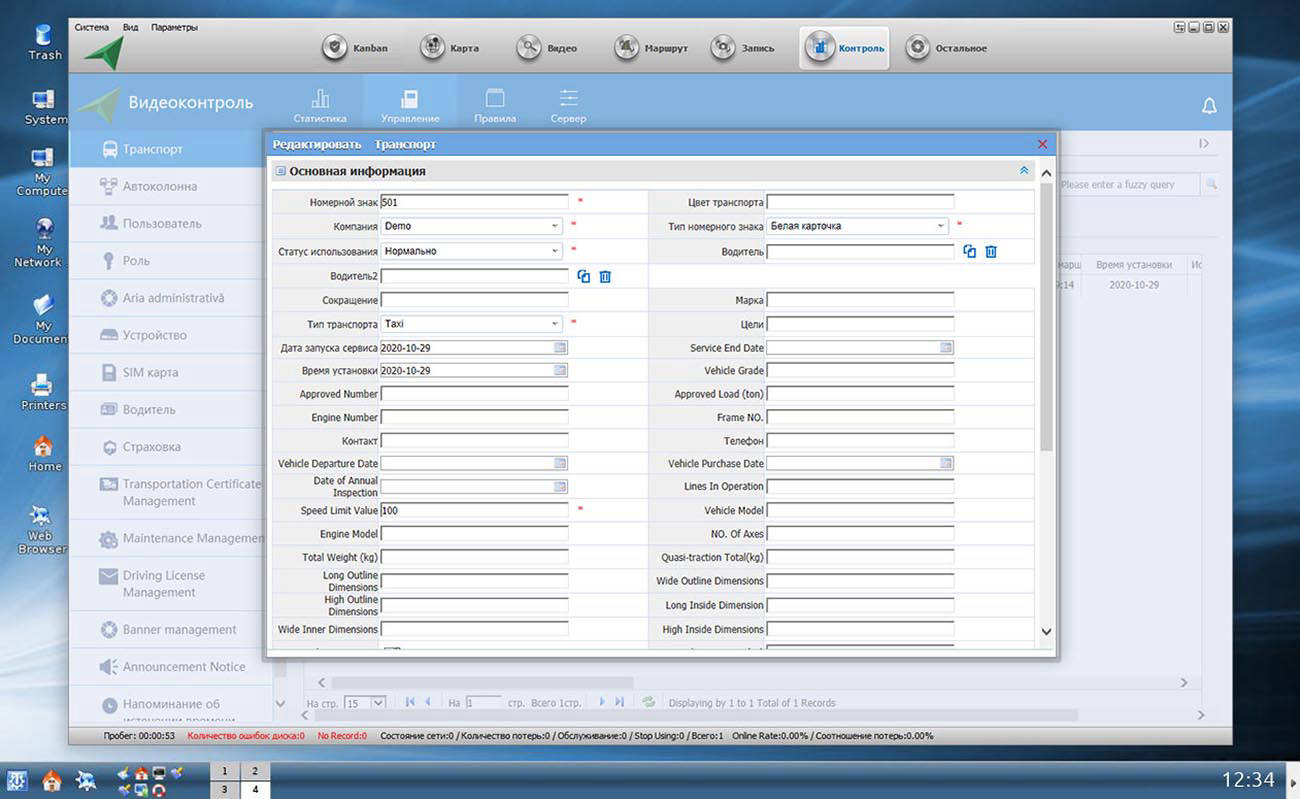Select SIM карта in the sidebar
The width and height of the screenshot is (1300, 799).
(150, 372)
